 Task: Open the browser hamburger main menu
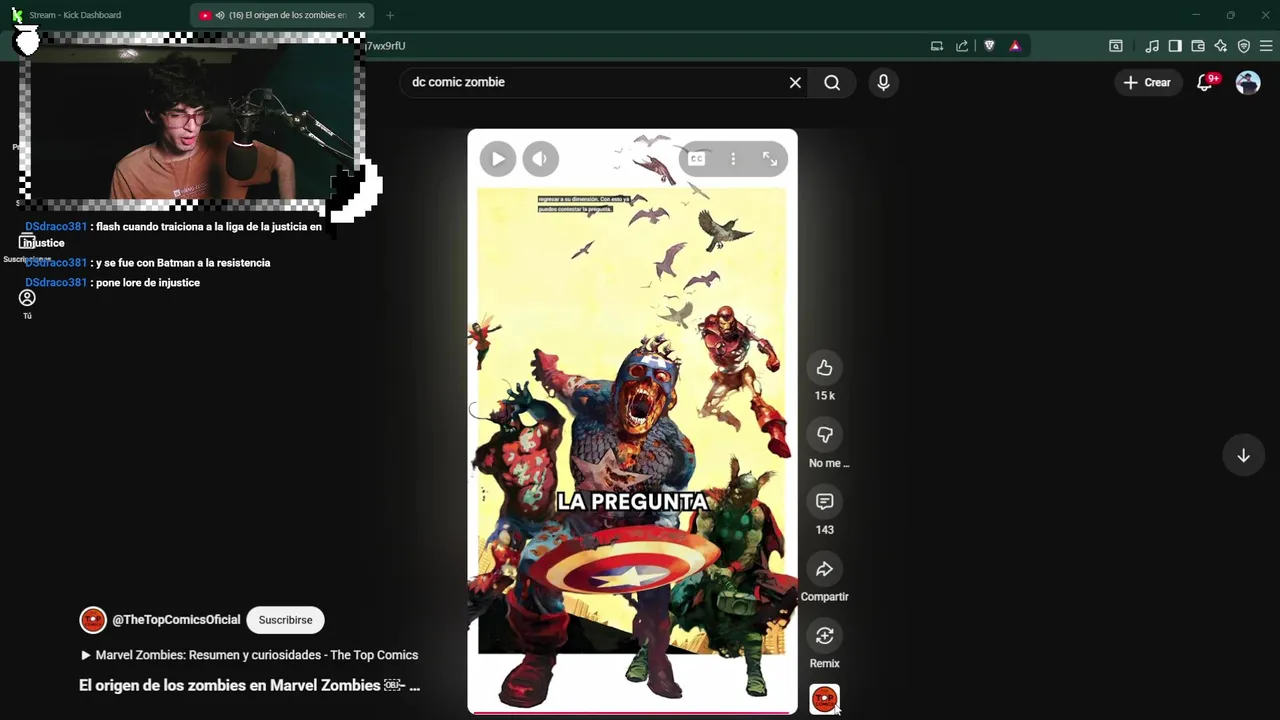click(x=1266, y=46)
